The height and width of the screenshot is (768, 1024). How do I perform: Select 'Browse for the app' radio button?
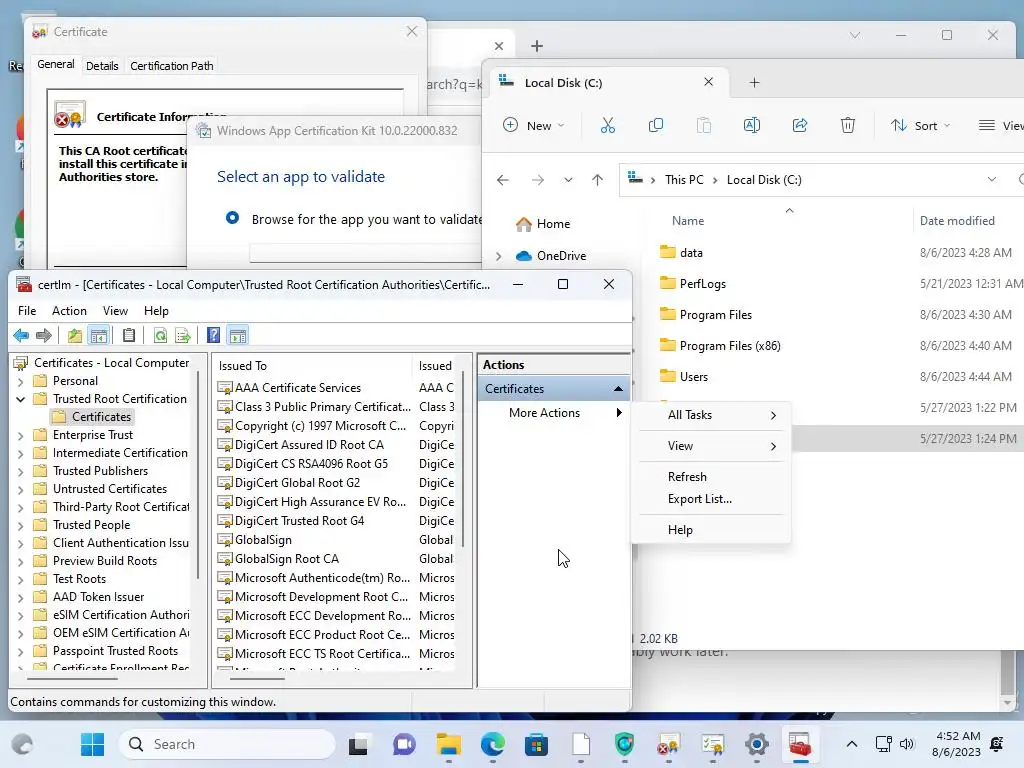pos(232,218)
